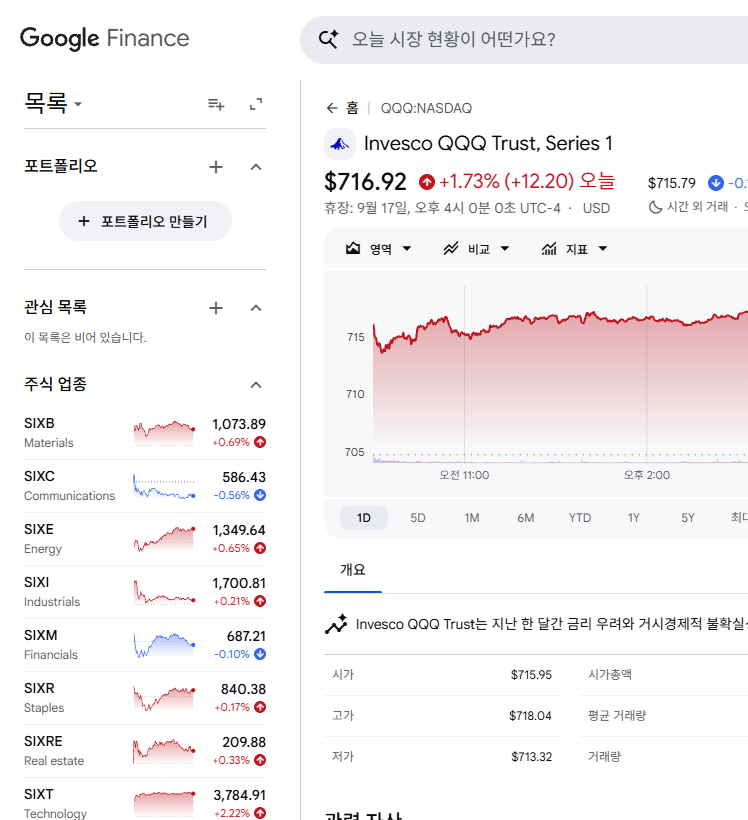This screenshot has height=820, width=748.
Task: Focus the market status search field
Action: pos(524,40)
